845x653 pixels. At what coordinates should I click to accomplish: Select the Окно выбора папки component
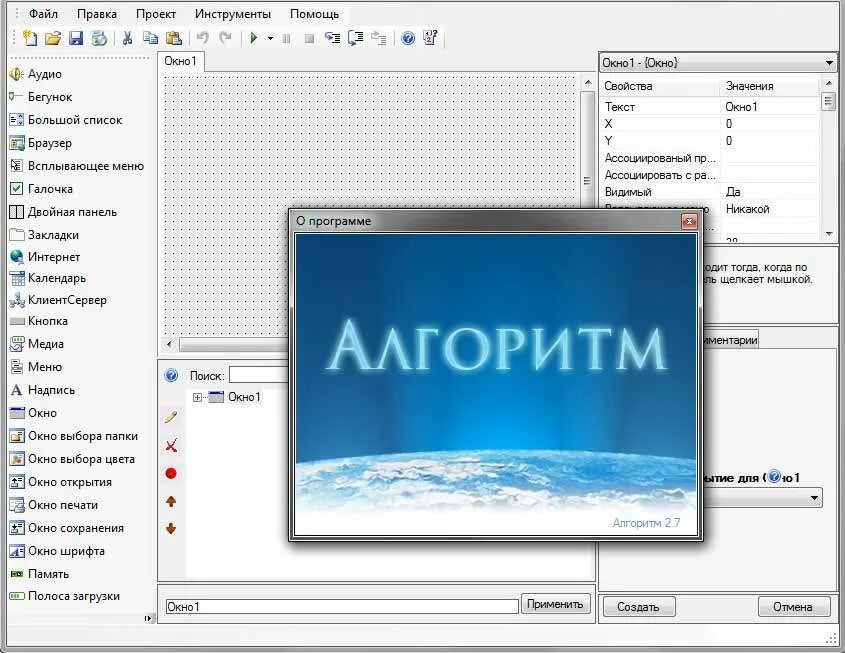point(74,436)
